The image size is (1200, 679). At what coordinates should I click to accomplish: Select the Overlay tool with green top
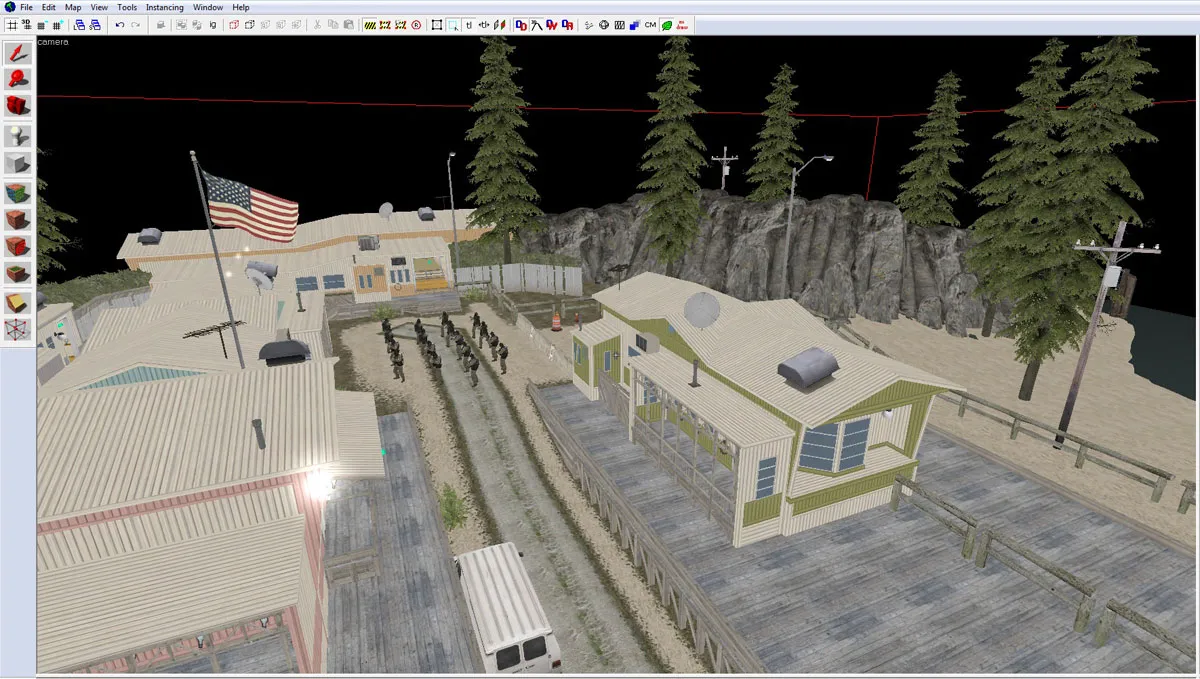tap(18, 273)
